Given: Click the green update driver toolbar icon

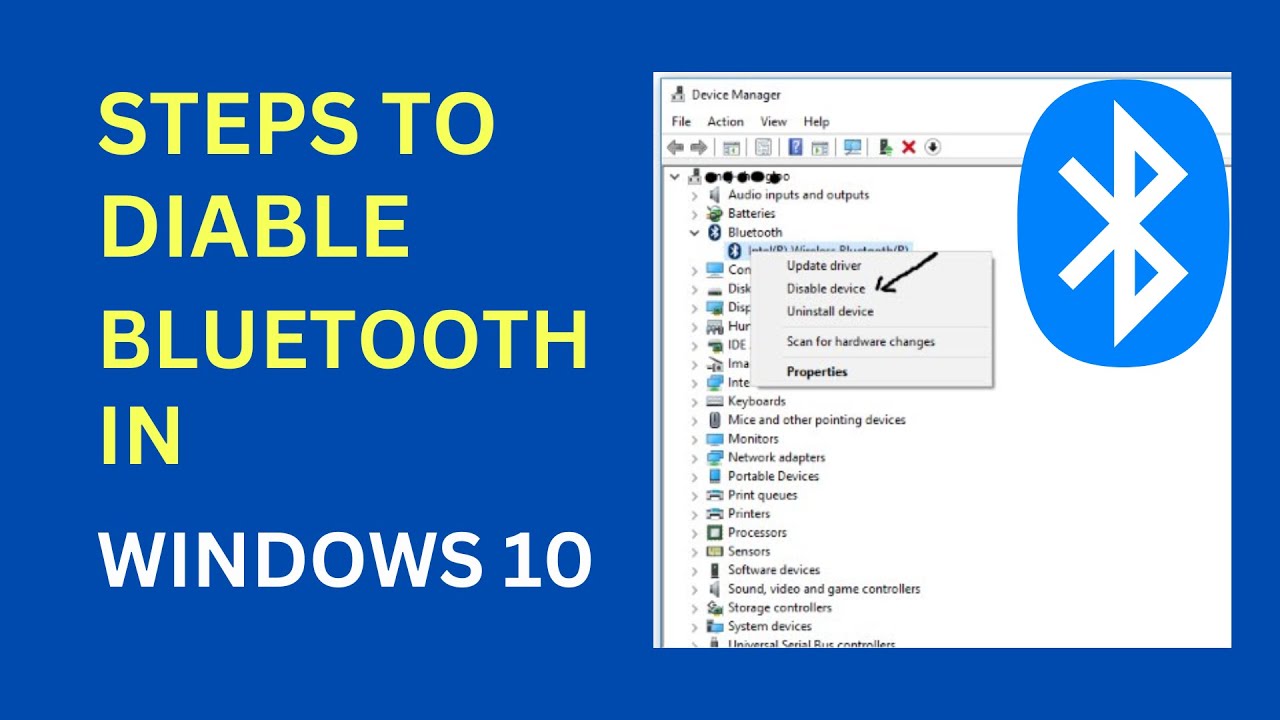Looking at the screenshot, I should pyautogui.click(x=885, y=147).
